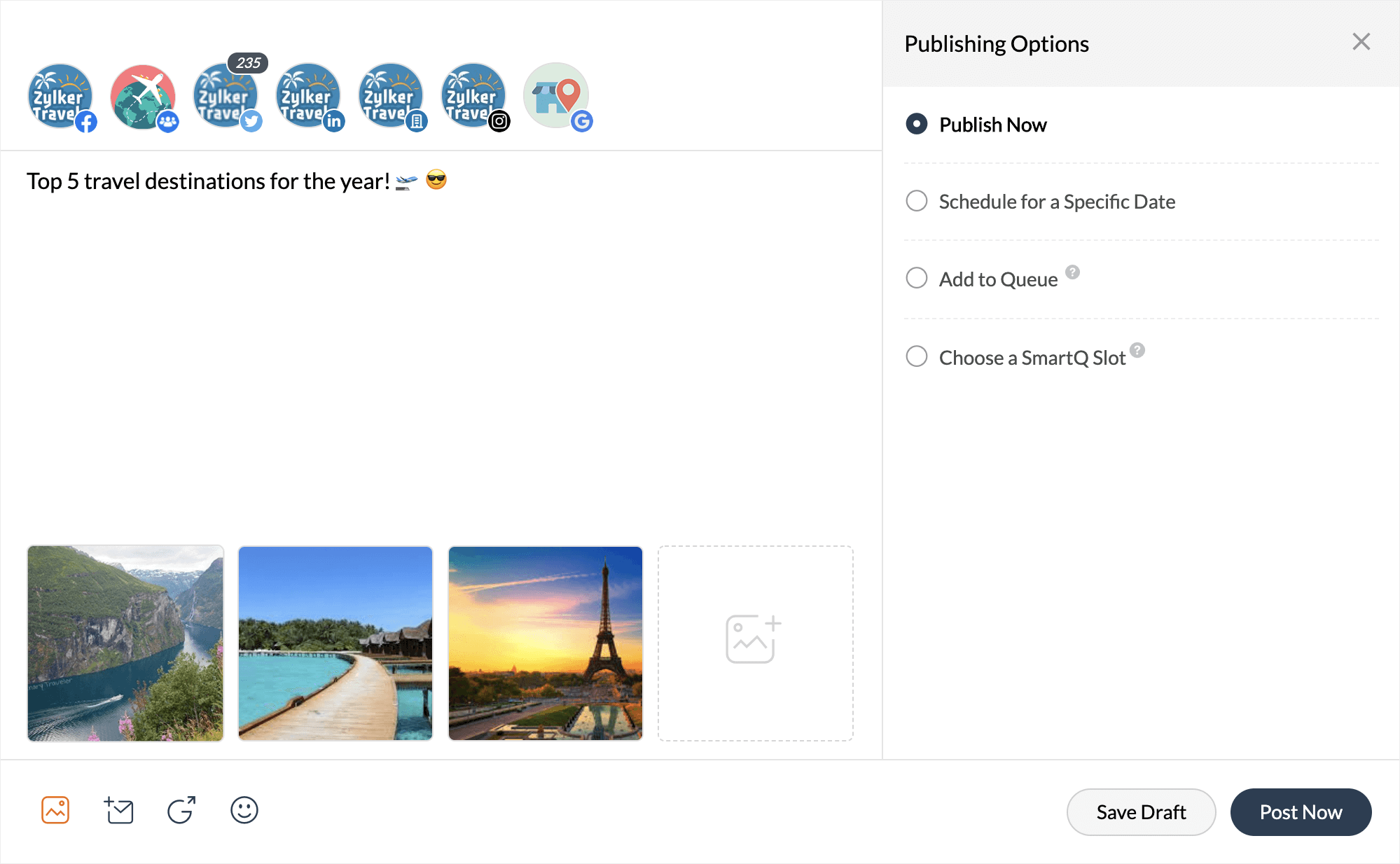Select the Add to Queue option
The width and height of the screenshot is (1400, 864).
(x=917, y=279)
